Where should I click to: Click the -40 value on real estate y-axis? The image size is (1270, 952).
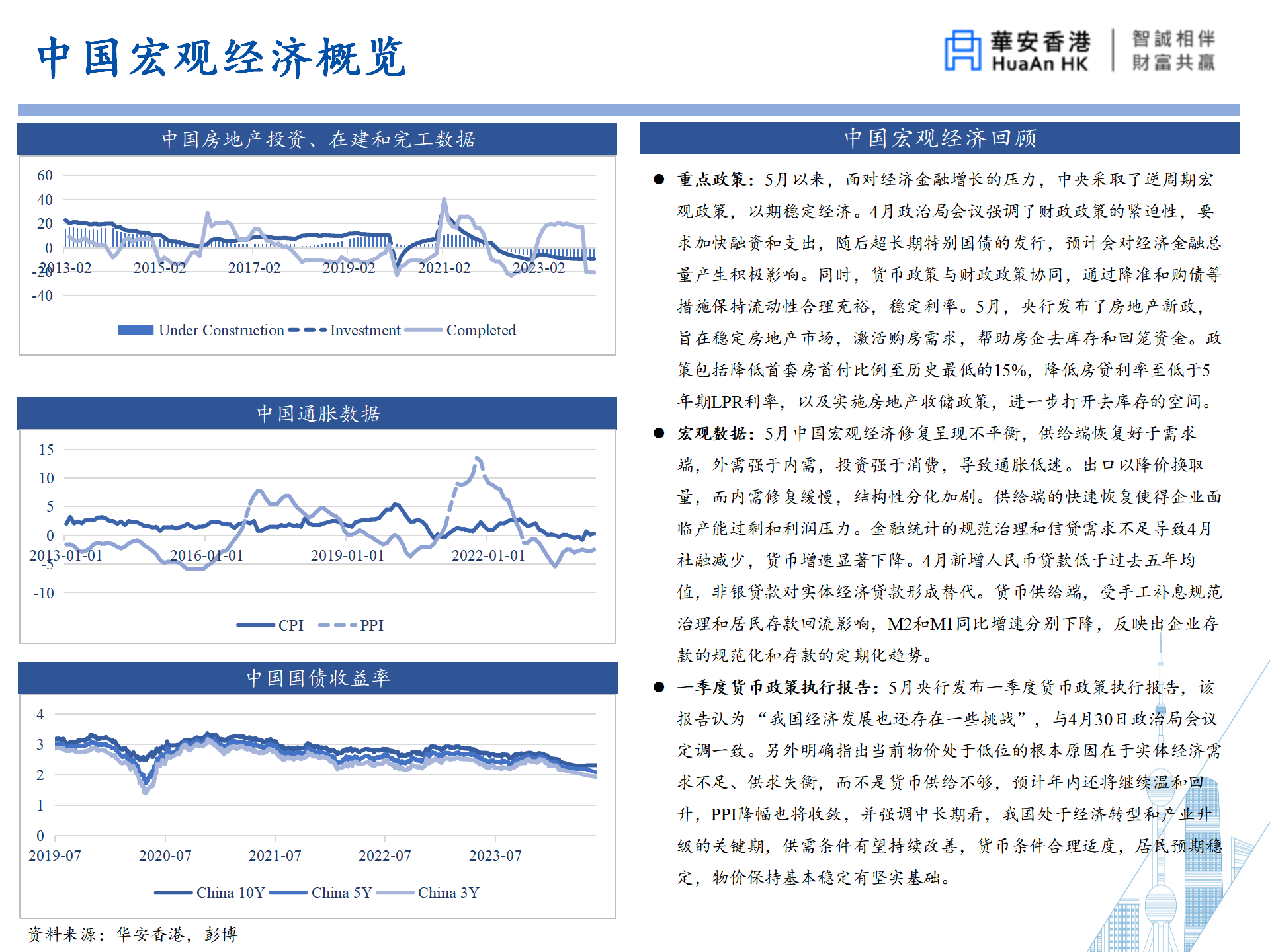[x=42, y=296]
